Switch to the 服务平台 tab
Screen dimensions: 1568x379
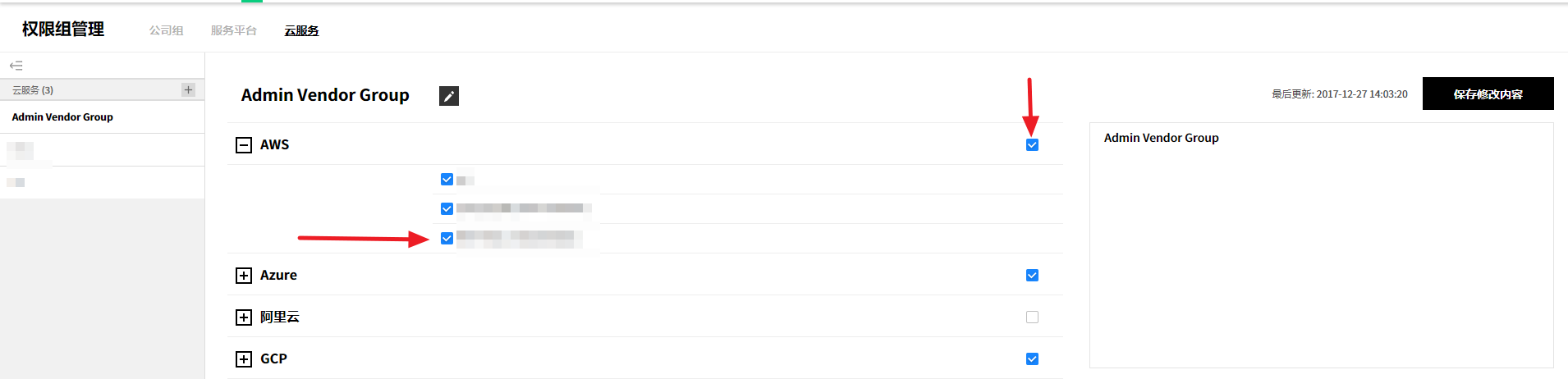[234, 30]
